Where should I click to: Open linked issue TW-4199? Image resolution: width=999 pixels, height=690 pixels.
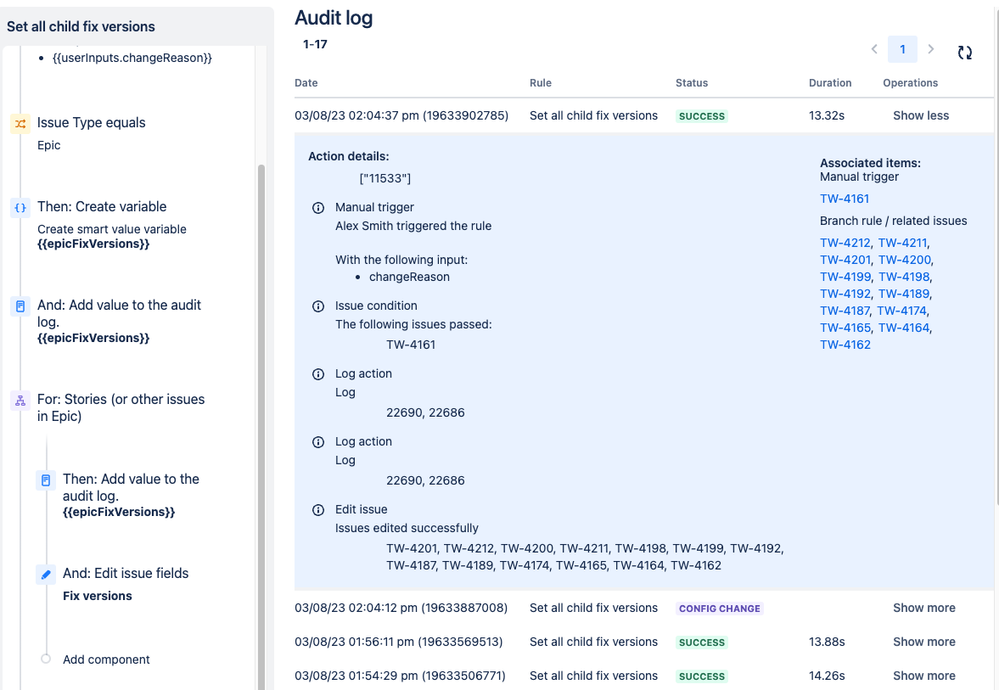point(845,277)
